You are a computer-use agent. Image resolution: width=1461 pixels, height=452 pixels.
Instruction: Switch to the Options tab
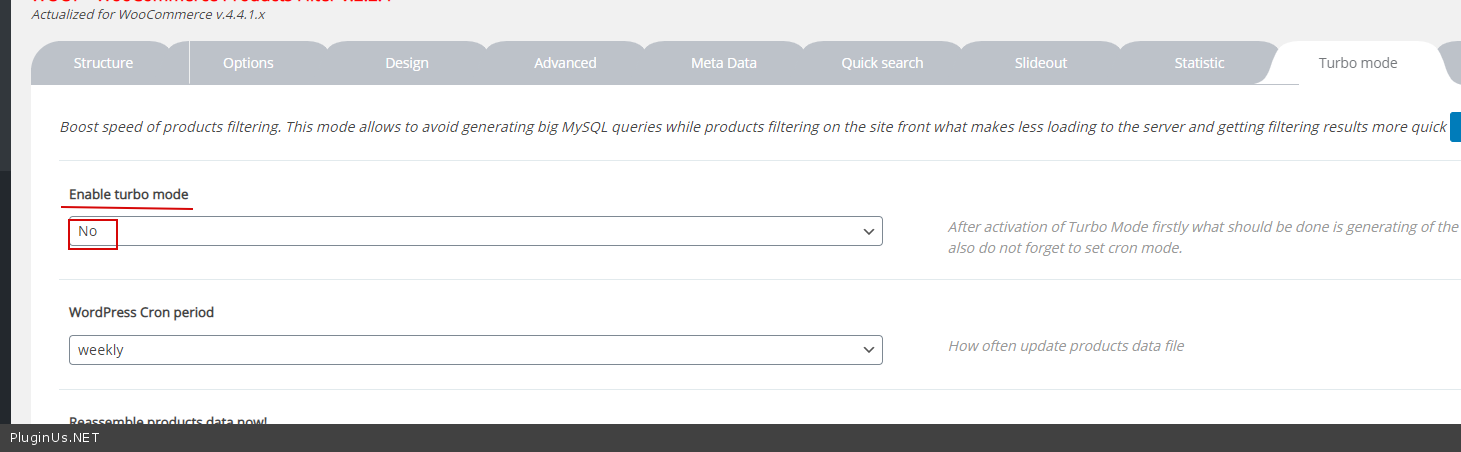tap(248, 63)
